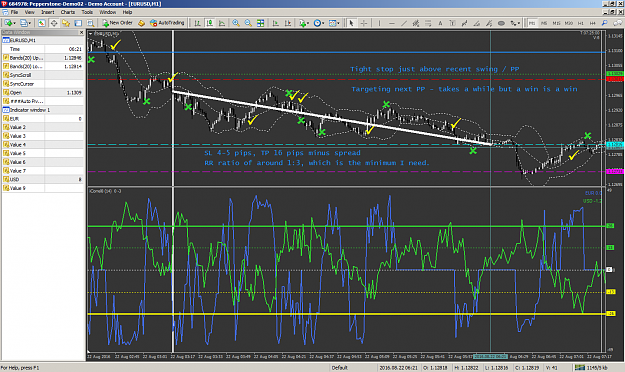Screen dimensions: 625x372
Task: Switch chart to M30 timeframe
Action: [x=569, y=23]
